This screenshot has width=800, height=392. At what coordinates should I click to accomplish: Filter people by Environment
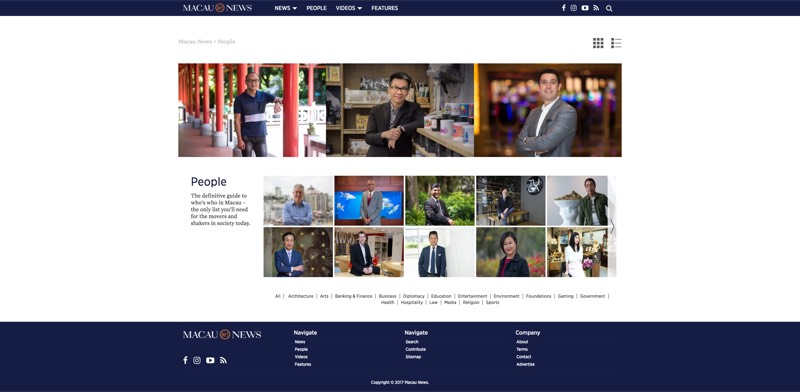(507, 296)
